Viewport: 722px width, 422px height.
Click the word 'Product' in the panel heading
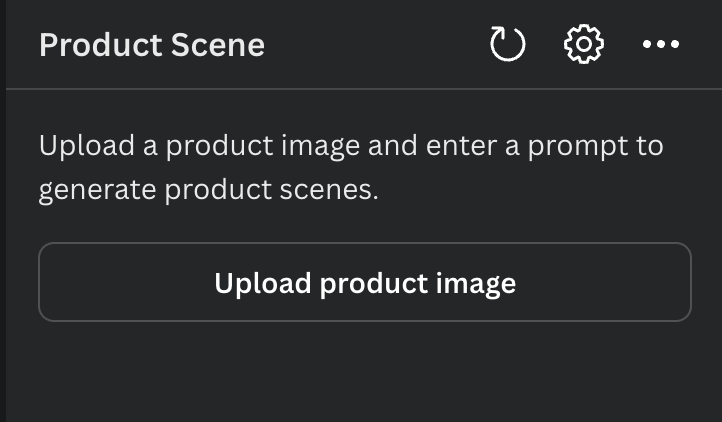tap(101, 45)
